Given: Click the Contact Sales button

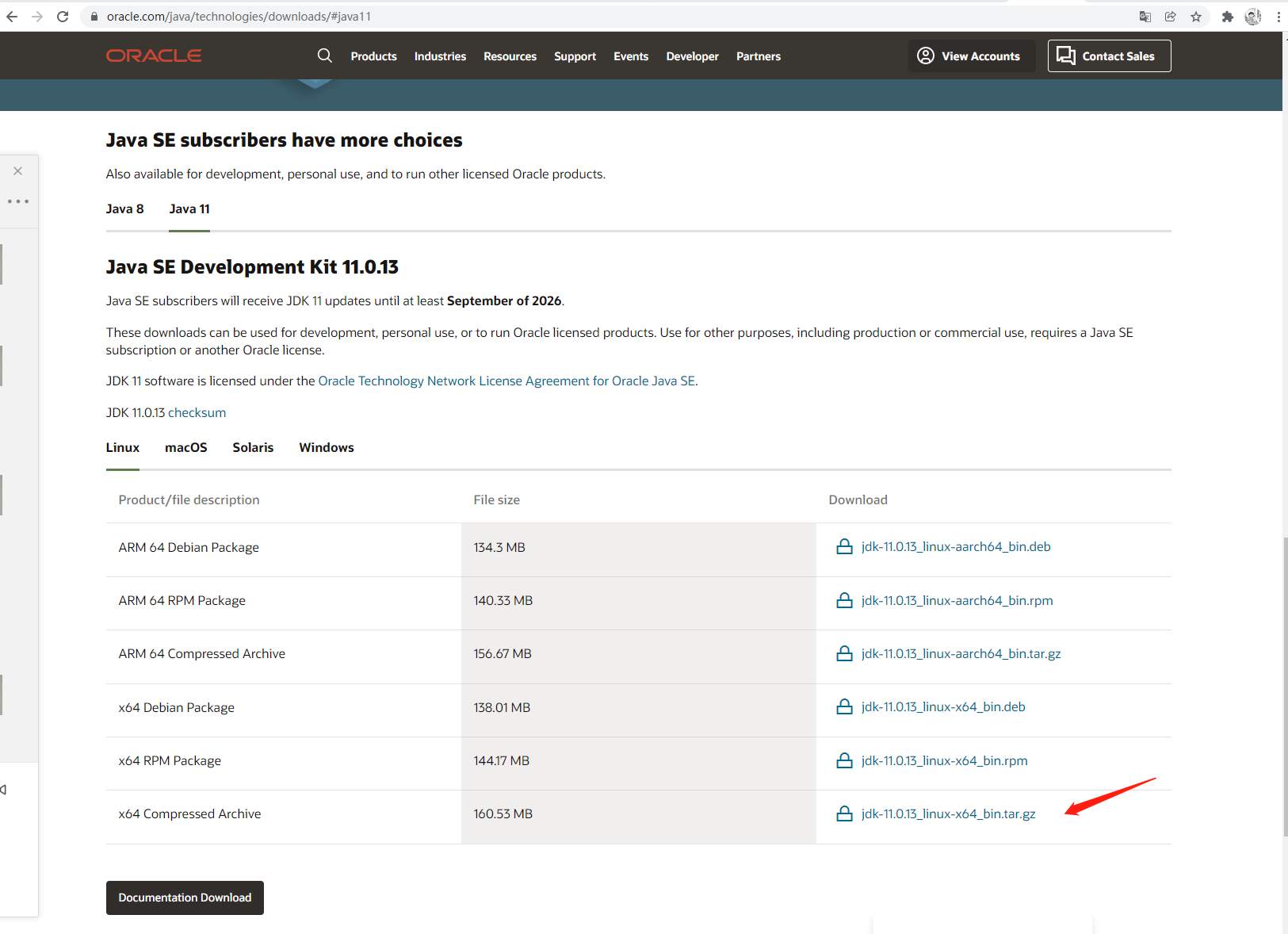Looking at the screenshot, I should (x=1109, y=56).
